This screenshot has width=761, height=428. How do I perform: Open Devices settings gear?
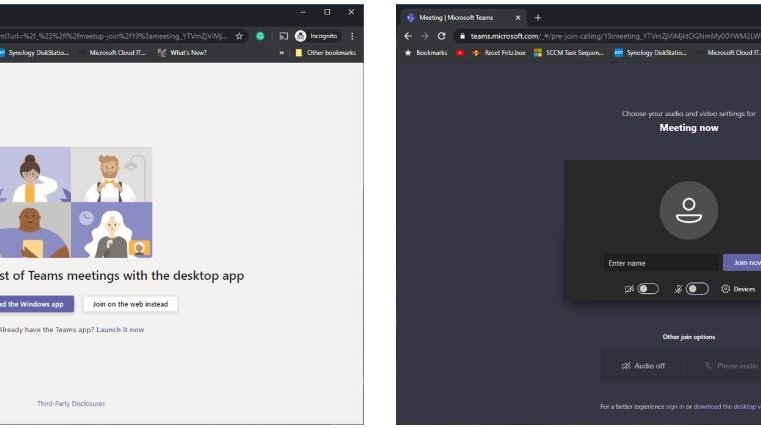738,289
